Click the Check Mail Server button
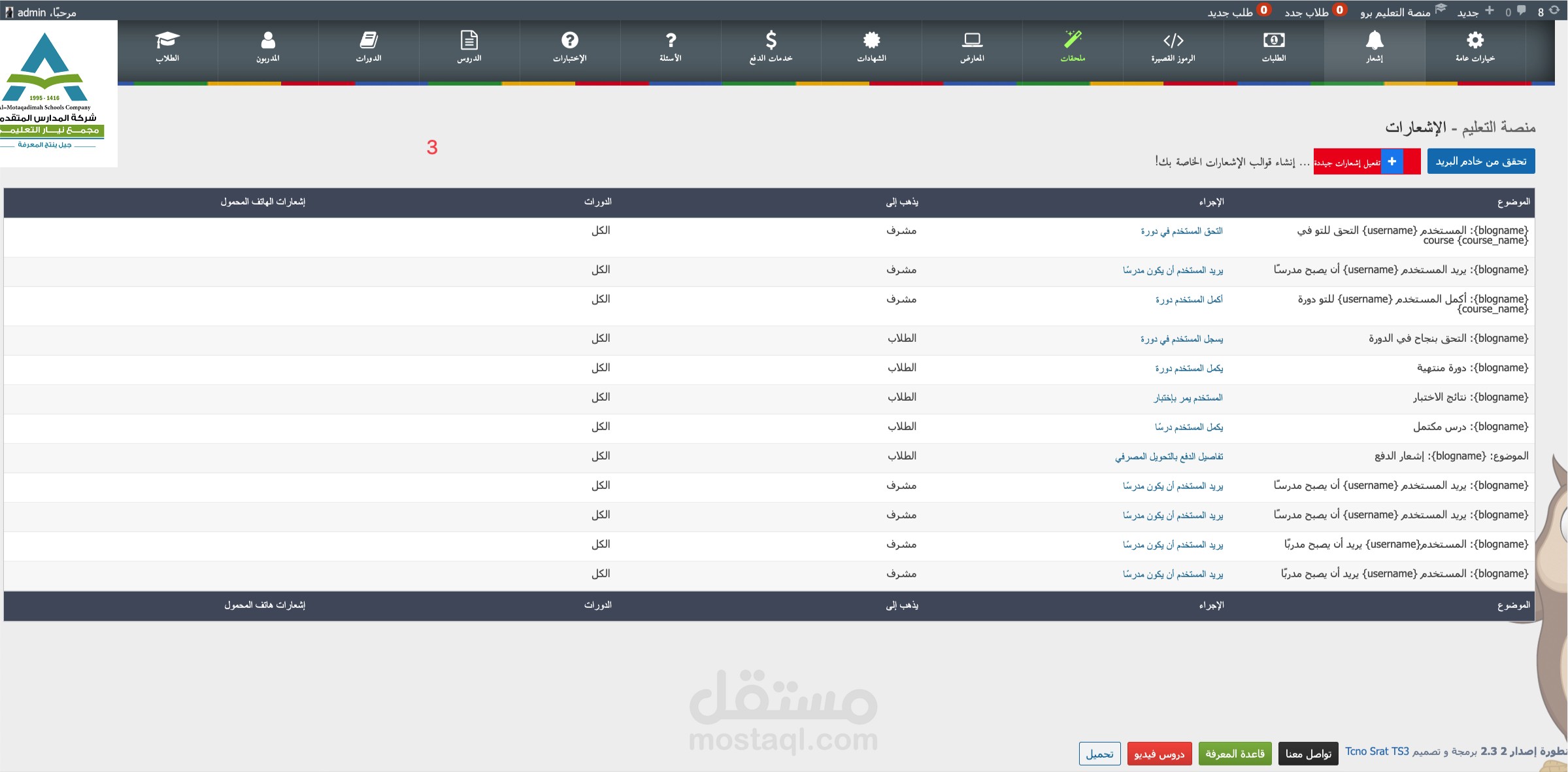The width and height of the screenshot is (1568, 772). pos(1480,161)
